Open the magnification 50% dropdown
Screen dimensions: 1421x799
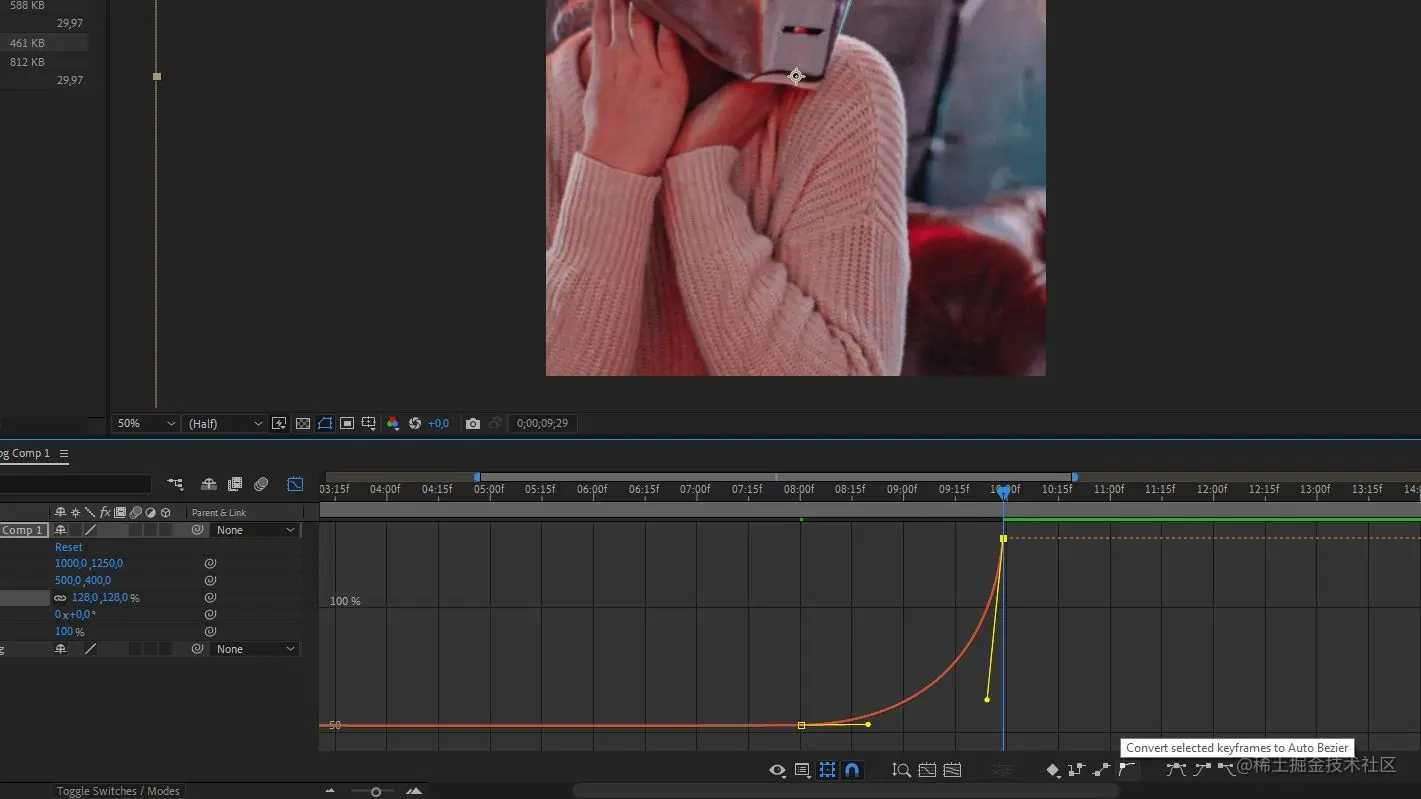click(x=145, y=424)
